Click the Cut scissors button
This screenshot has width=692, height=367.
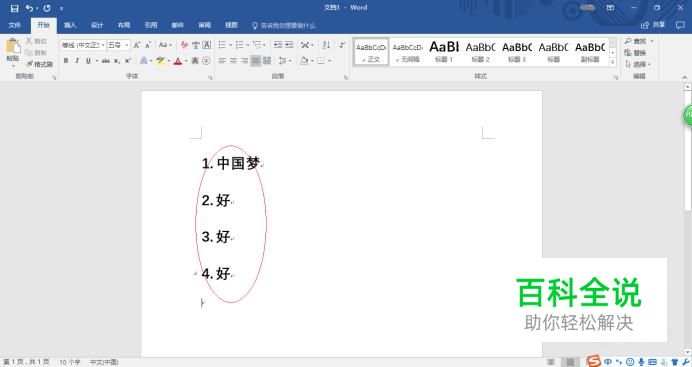(x=36, y=41)
